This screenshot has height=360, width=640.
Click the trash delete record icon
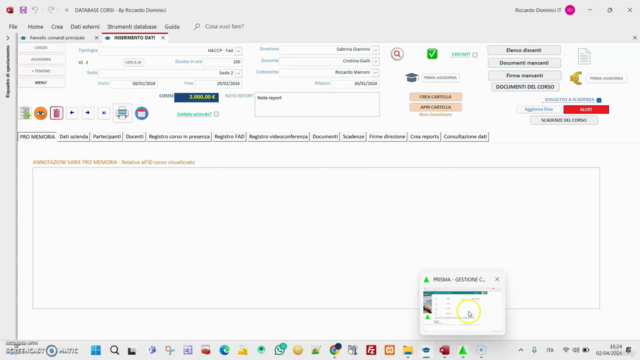[56, 113]
